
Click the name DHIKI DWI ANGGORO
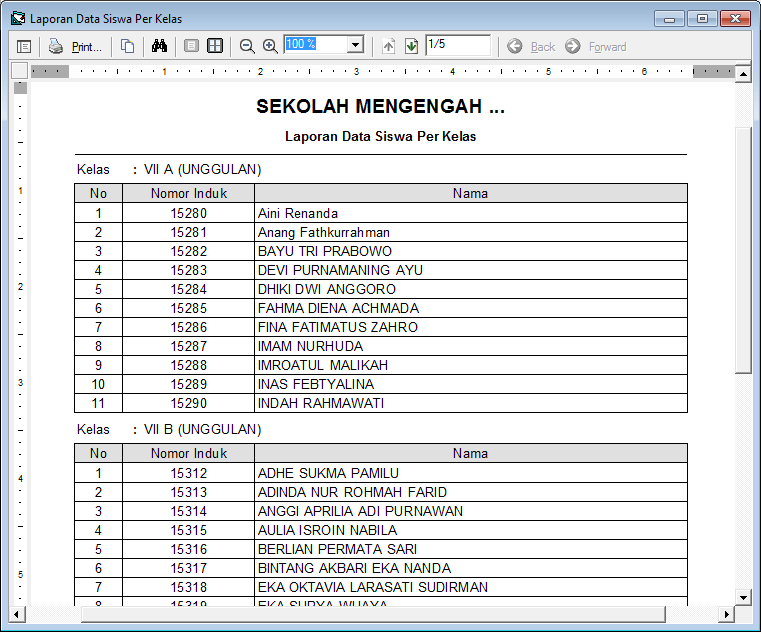coord(327,289)
